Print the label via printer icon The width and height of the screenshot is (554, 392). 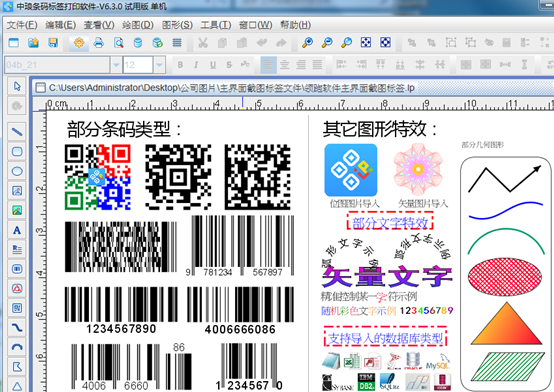99,43
